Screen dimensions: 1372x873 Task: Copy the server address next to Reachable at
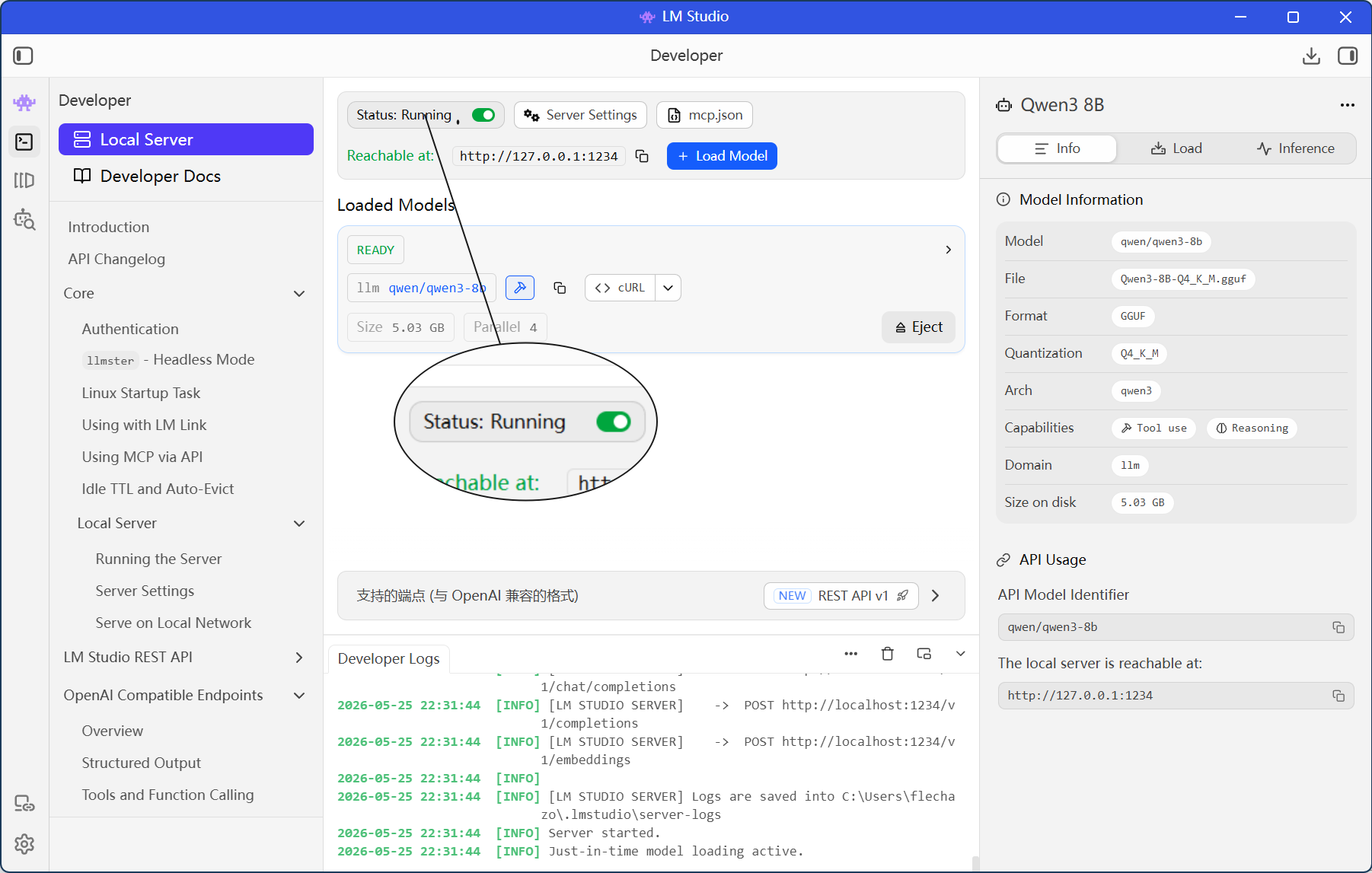642,156
